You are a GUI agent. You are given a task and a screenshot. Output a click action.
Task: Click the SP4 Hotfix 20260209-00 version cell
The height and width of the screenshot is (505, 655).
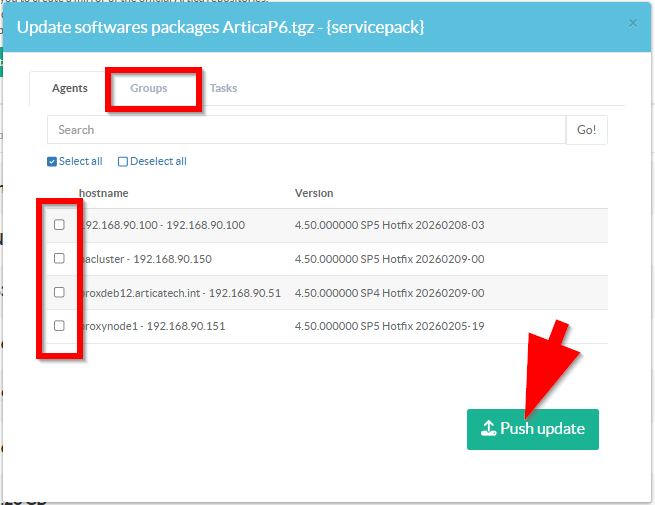tap(389, 293)
